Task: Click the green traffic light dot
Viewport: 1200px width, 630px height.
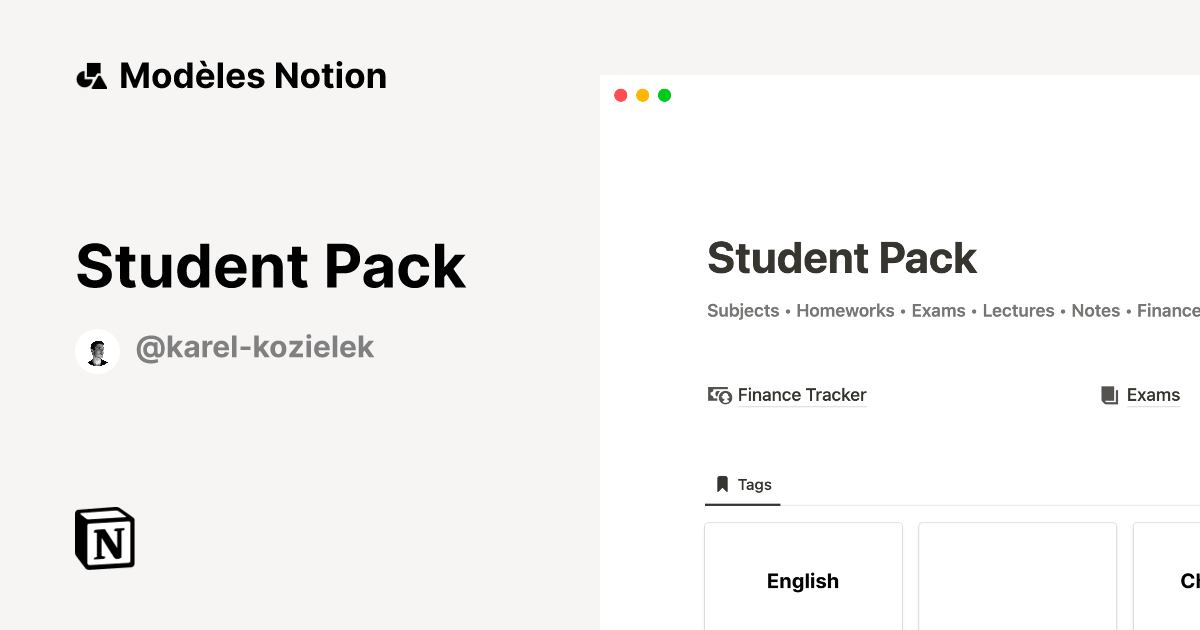Action: coord(664,94)
